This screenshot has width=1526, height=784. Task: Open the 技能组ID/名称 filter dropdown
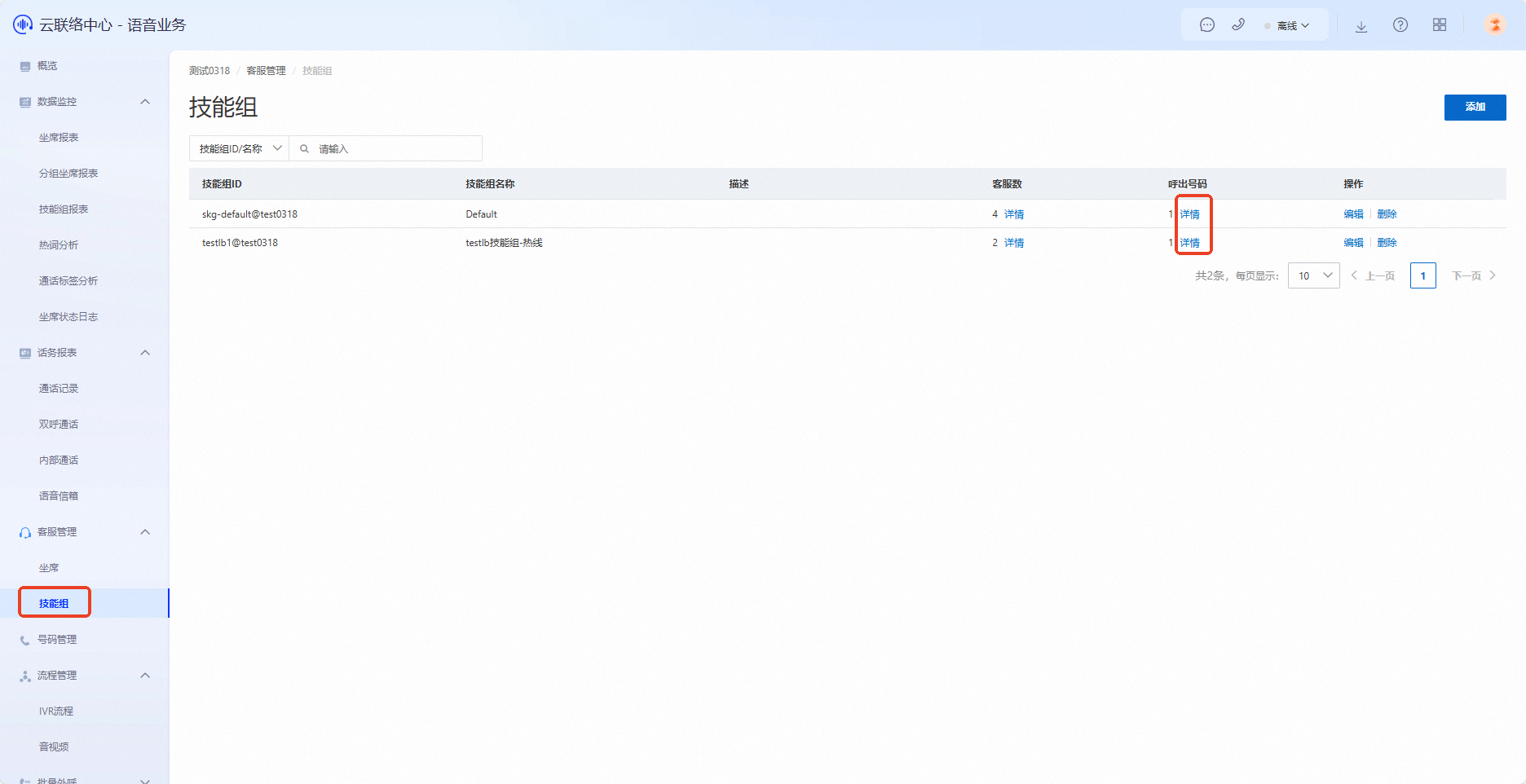click(x=240, y=148)
